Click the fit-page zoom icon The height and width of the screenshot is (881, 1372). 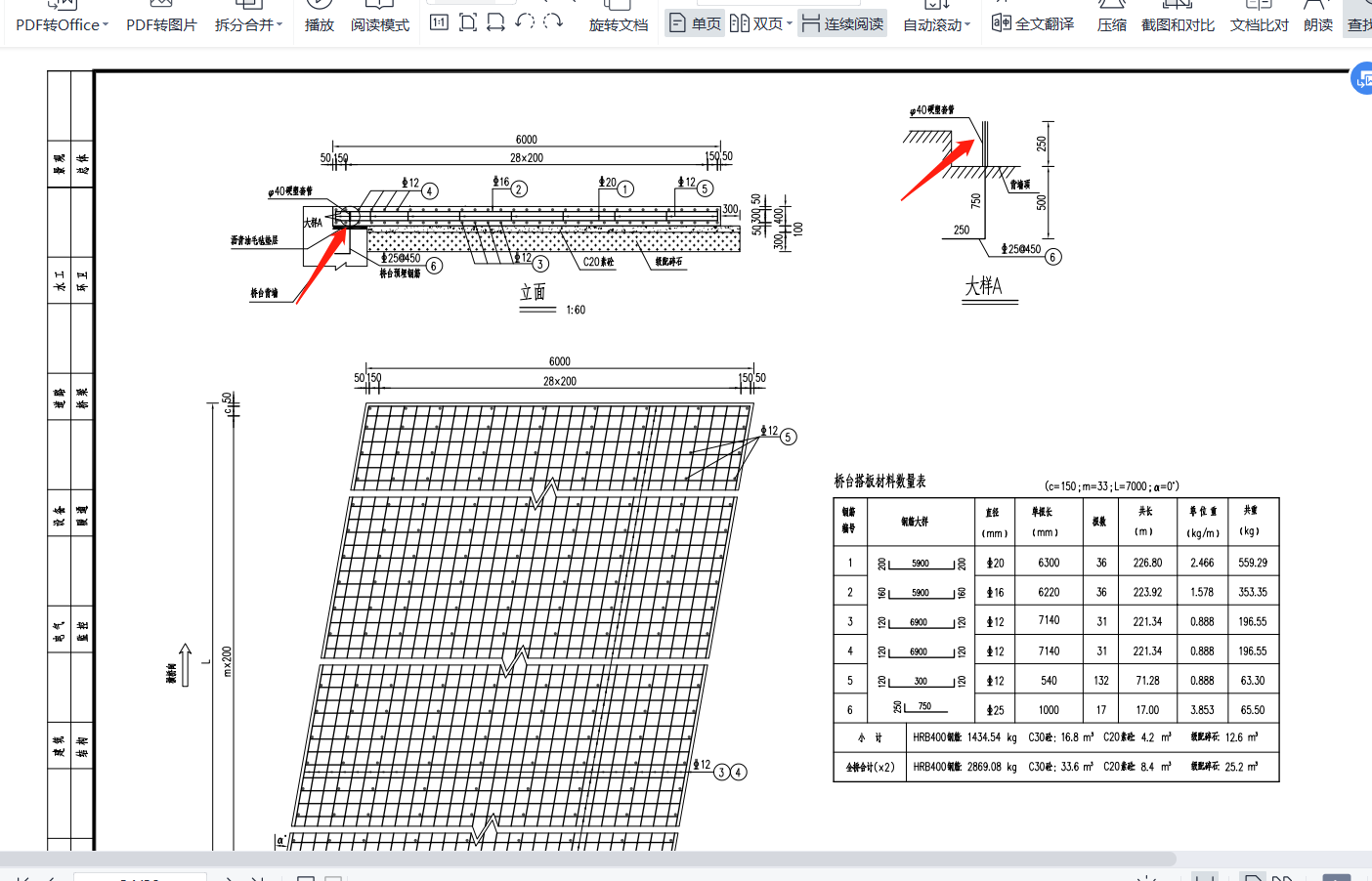pyautogui.click(x=468, y=22)
